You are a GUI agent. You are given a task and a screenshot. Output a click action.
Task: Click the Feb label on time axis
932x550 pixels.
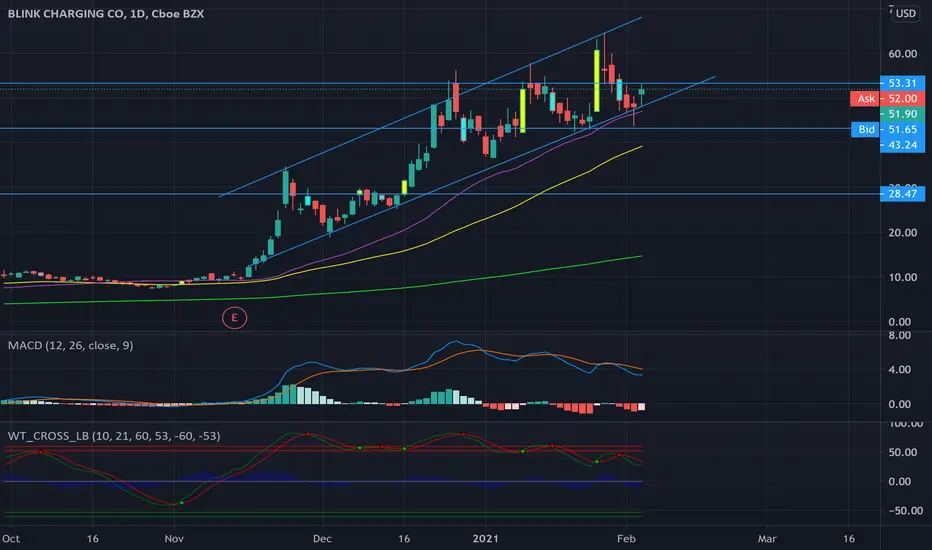coord(626,539)
